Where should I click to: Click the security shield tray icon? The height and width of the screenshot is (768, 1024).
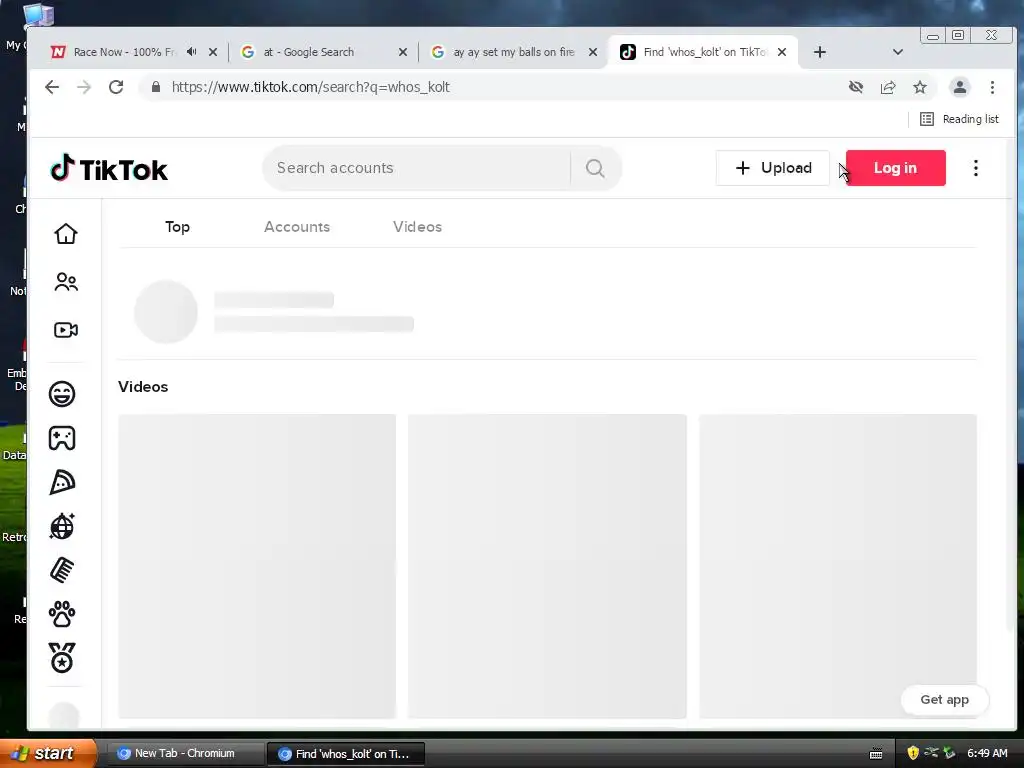click(913, 754)
